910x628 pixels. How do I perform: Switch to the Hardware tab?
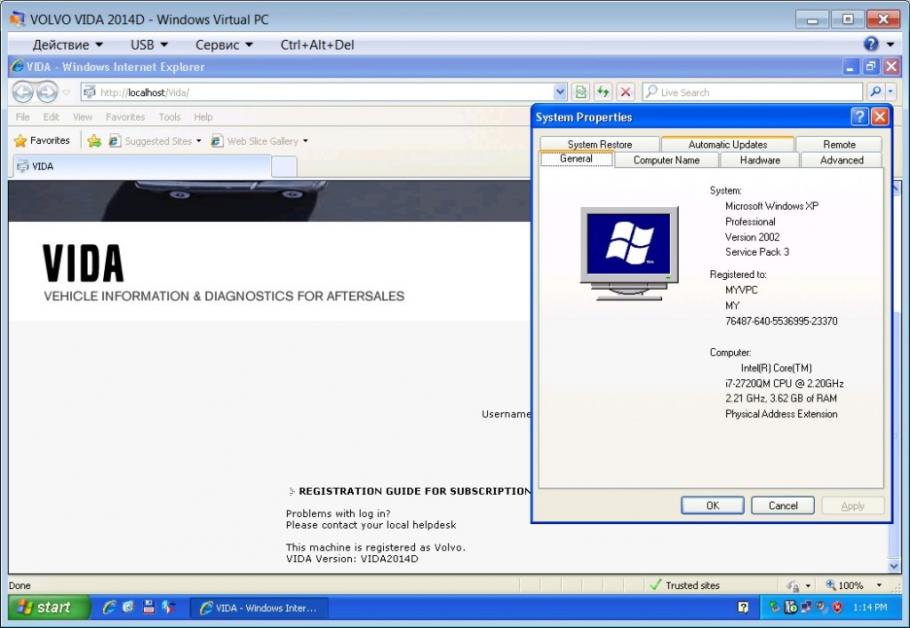pos(760,160)
